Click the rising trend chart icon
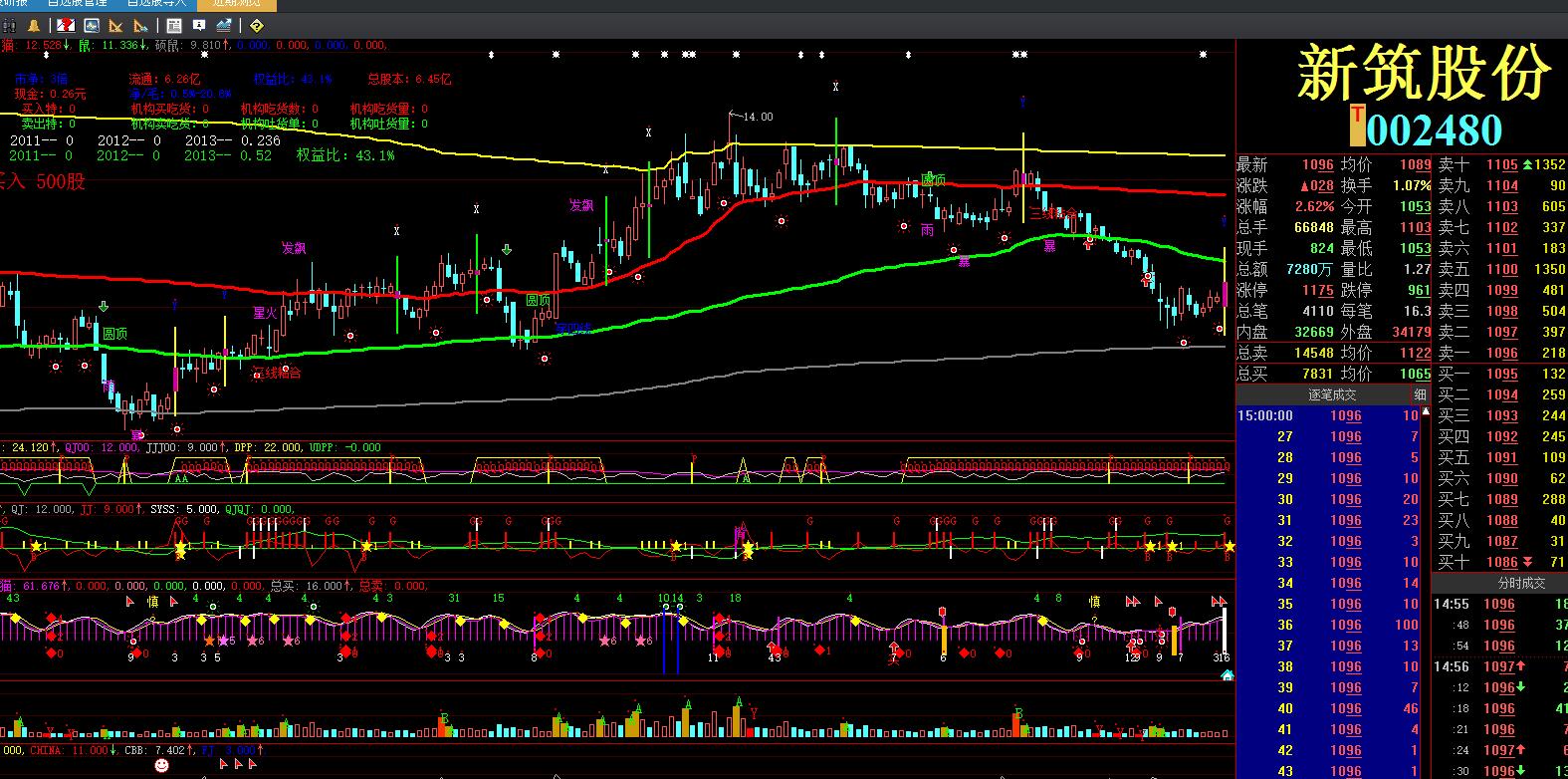This screenshot has width=1568, height=779. 224,26
